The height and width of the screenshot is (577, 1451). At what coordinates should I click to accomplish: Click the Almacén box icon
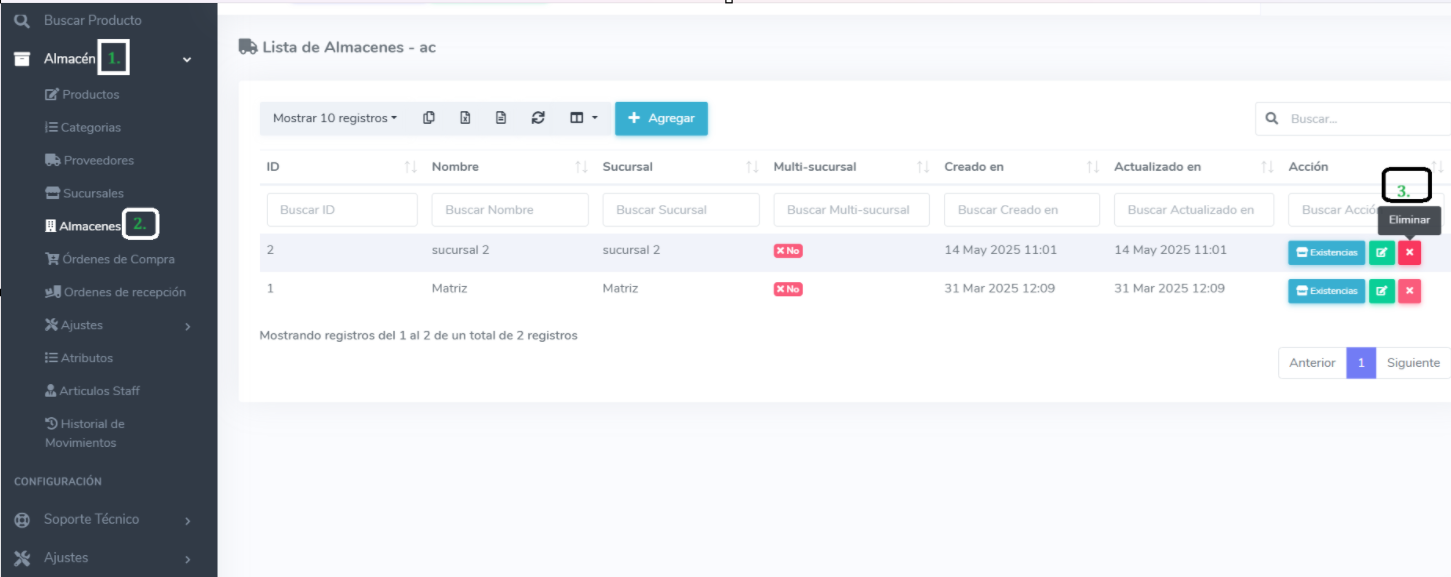[x=21, y=59]
